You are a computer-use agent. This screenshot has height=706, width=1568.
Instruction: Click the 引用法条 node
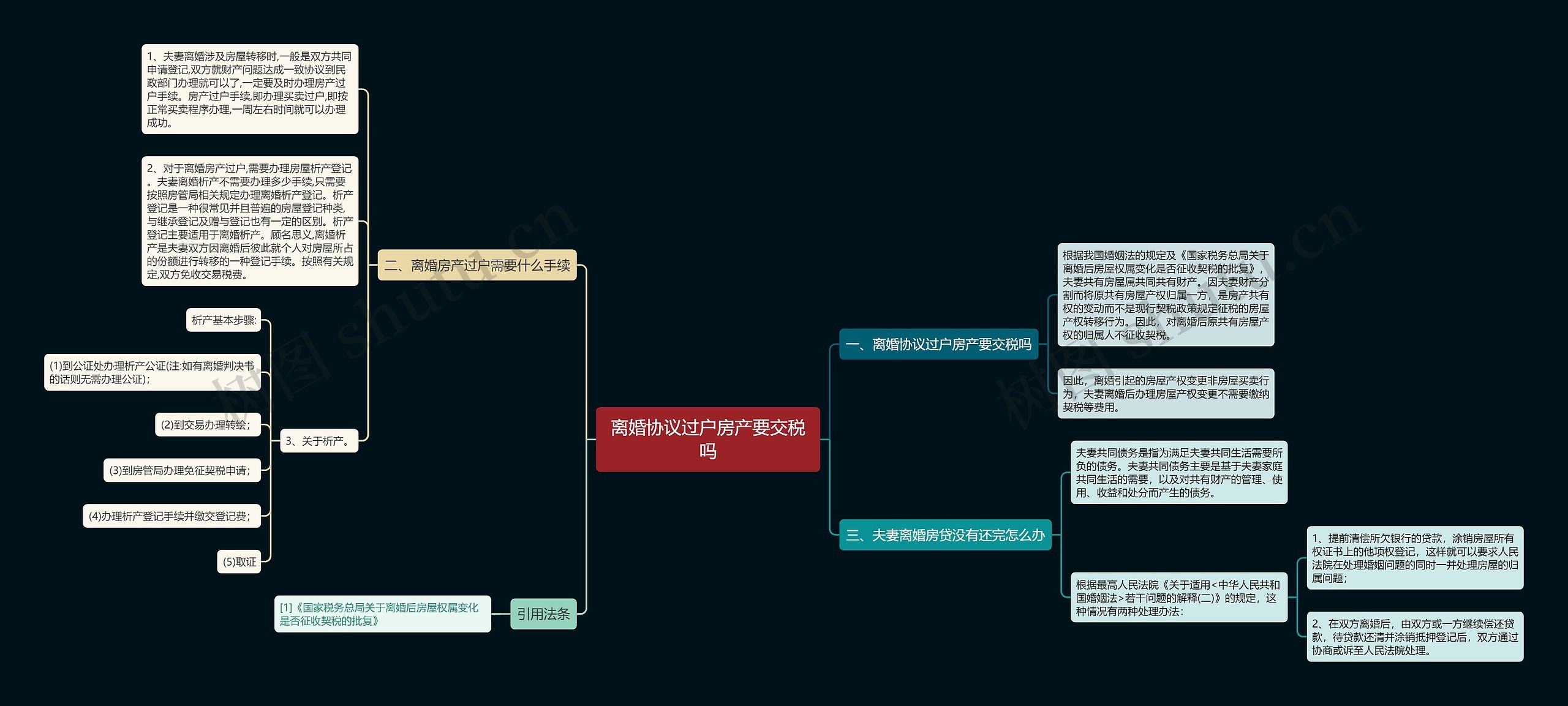tap(543, 614)
